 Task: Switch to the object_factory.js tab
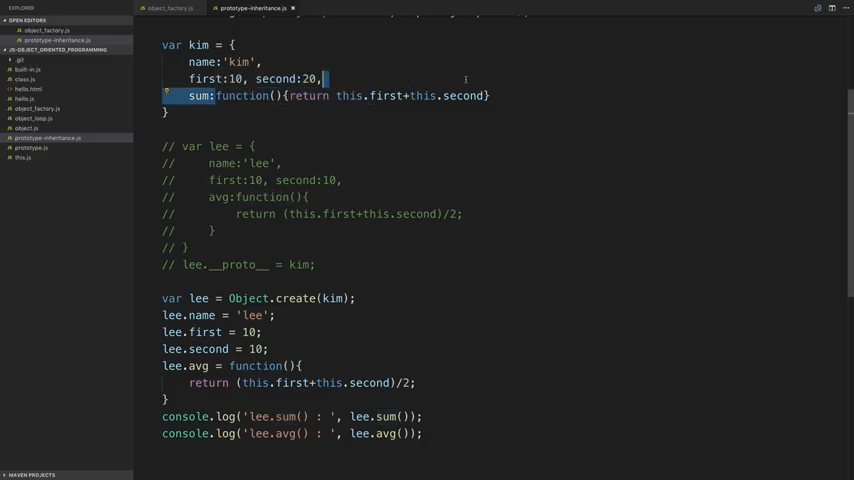170,8
